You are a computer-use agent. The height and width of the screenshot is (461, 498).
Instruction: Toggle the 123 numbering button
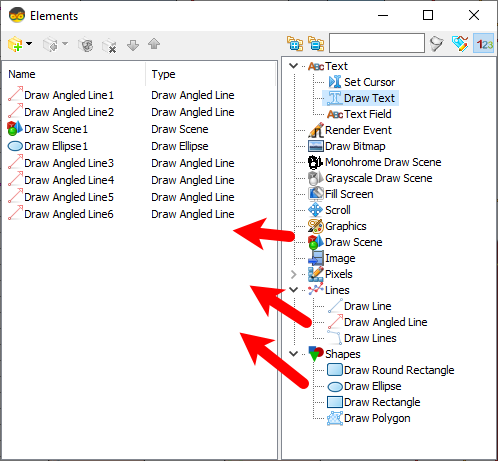click(x=484, y=44)
